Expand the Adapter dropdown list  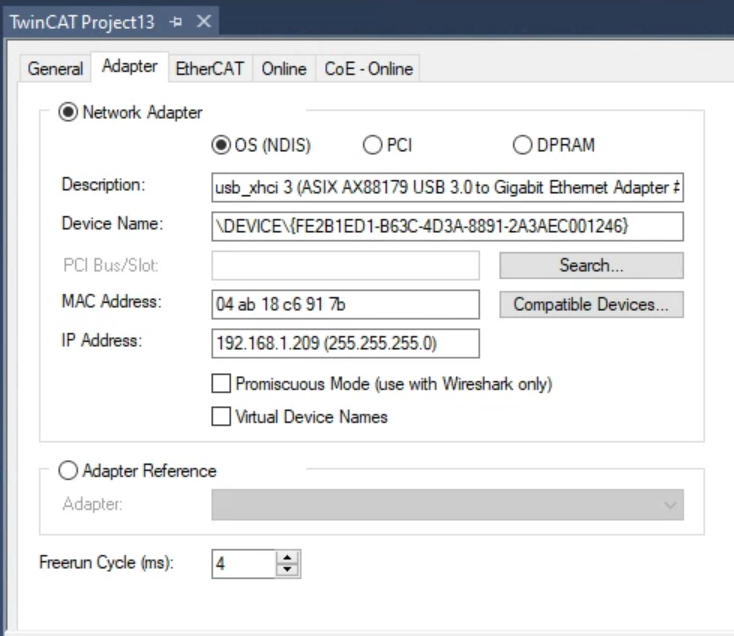[448, 504]
